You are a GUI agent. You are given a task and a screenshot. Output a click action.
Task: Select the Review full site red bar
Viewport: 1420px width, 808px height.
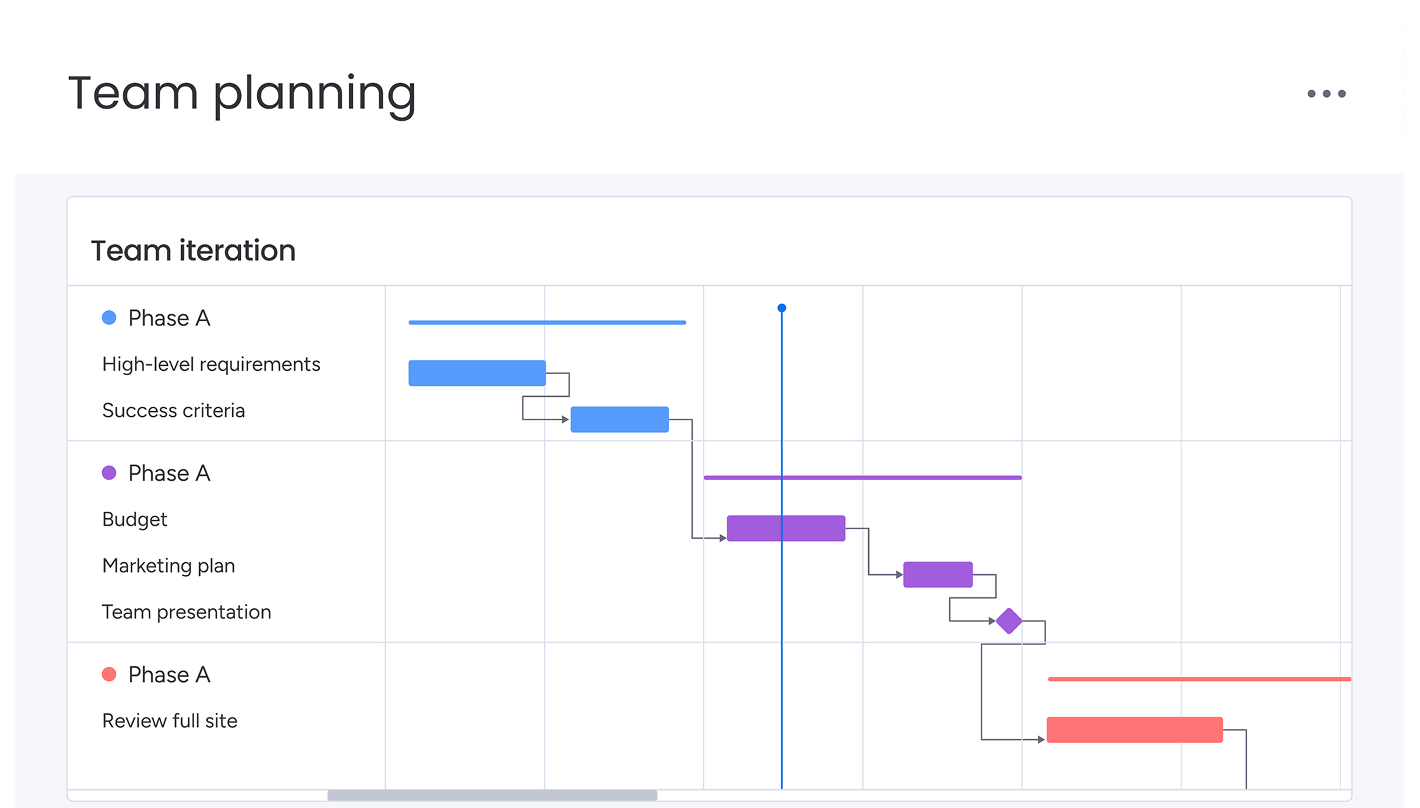pyautogui.click(x=1134, y=729)
